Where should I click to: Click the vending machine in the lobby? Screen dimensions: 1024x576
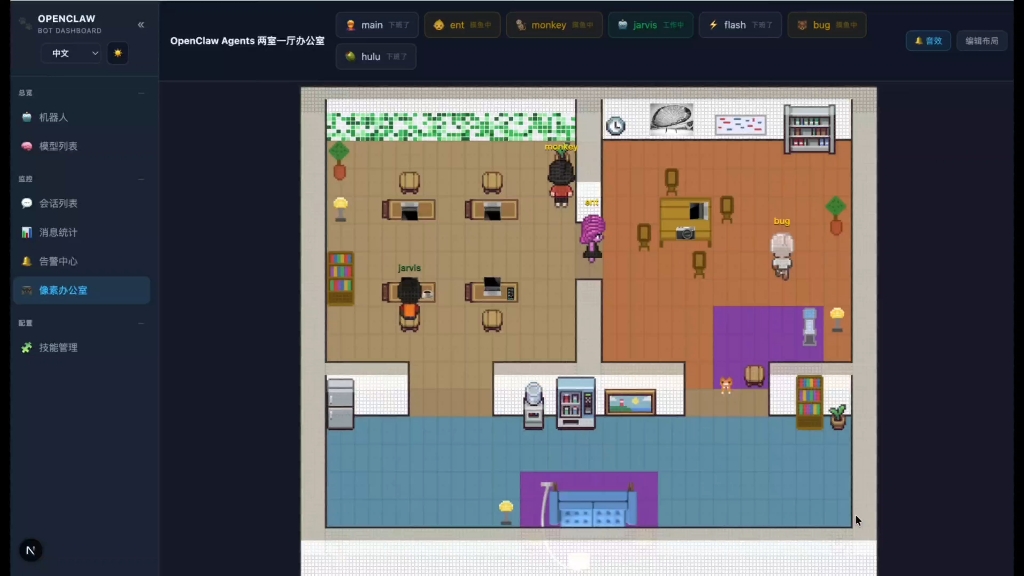[x=575, y=403]
